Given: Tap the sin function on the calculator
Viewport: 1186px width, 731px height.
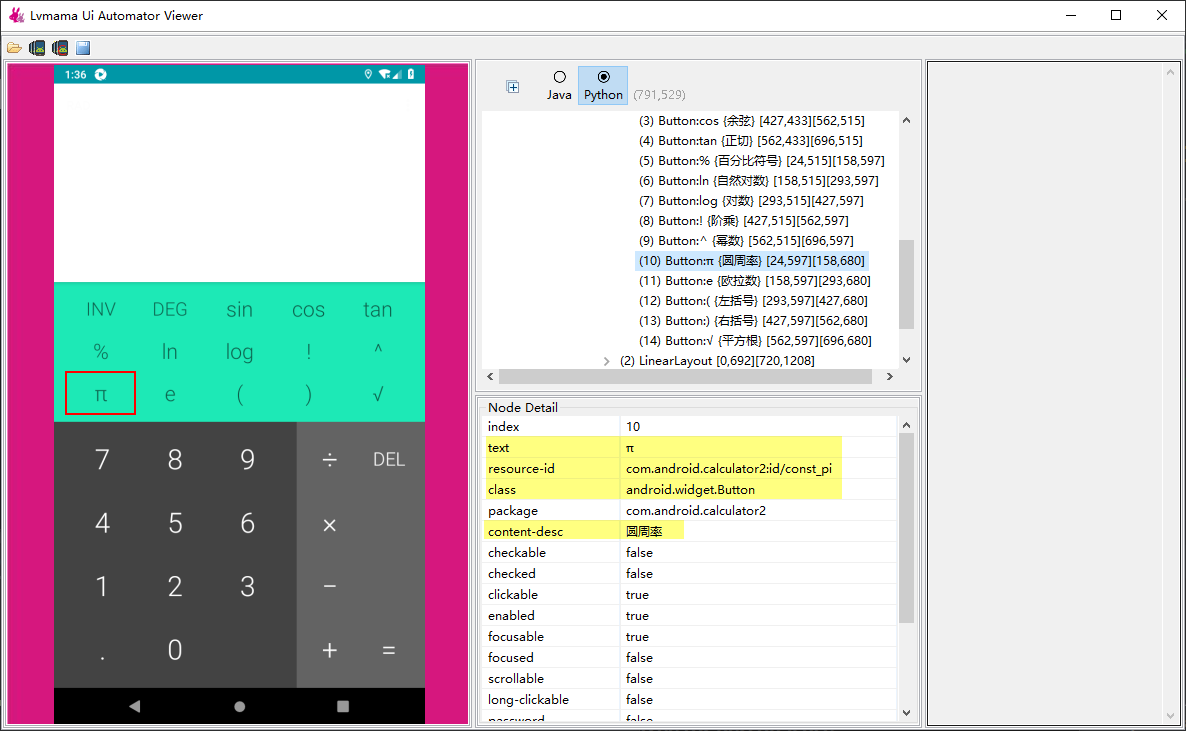Looking at the screenshot, I should 239,310.
